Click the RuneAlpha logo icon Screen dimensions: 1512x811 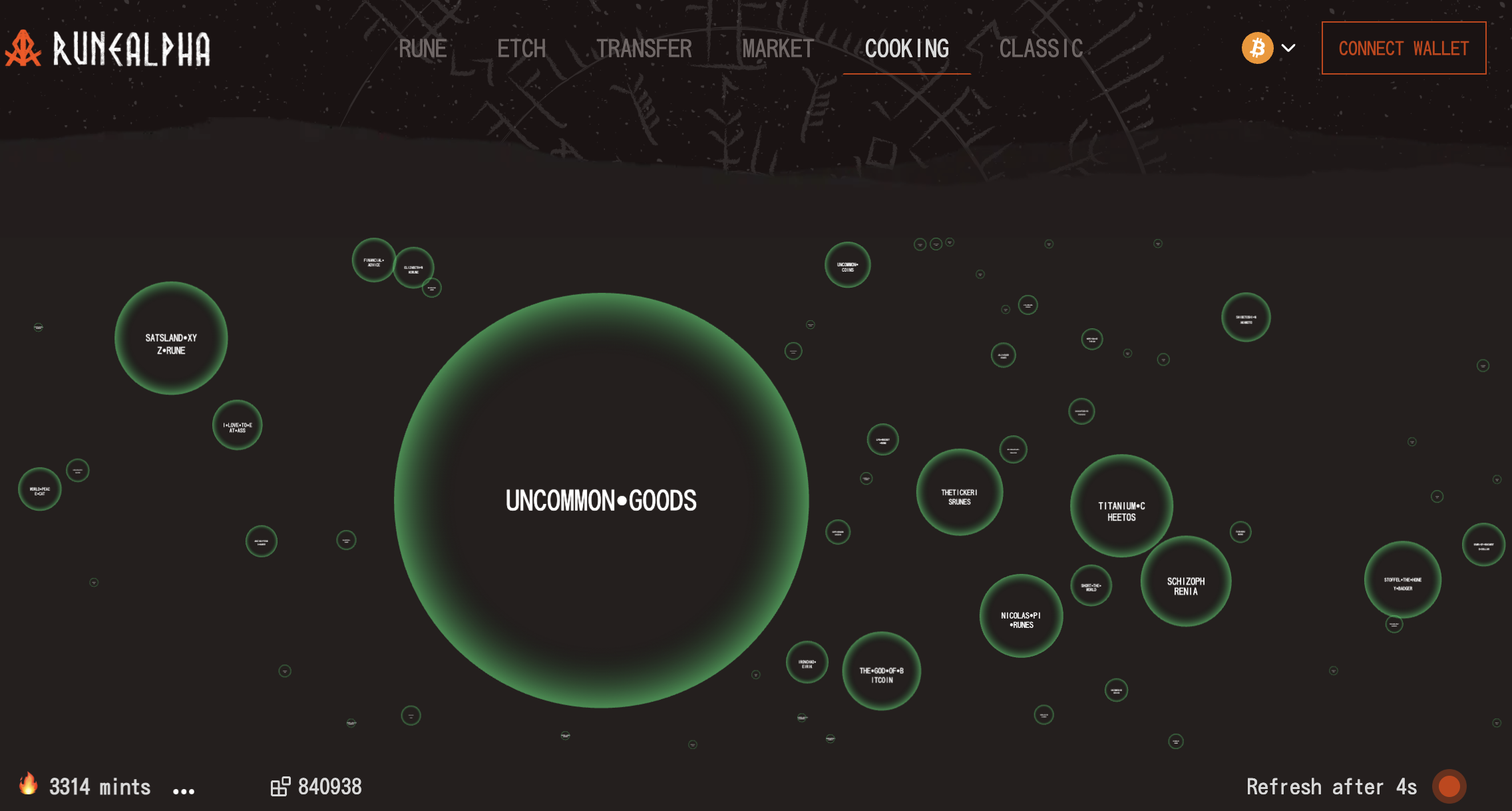tap(24, 49)
